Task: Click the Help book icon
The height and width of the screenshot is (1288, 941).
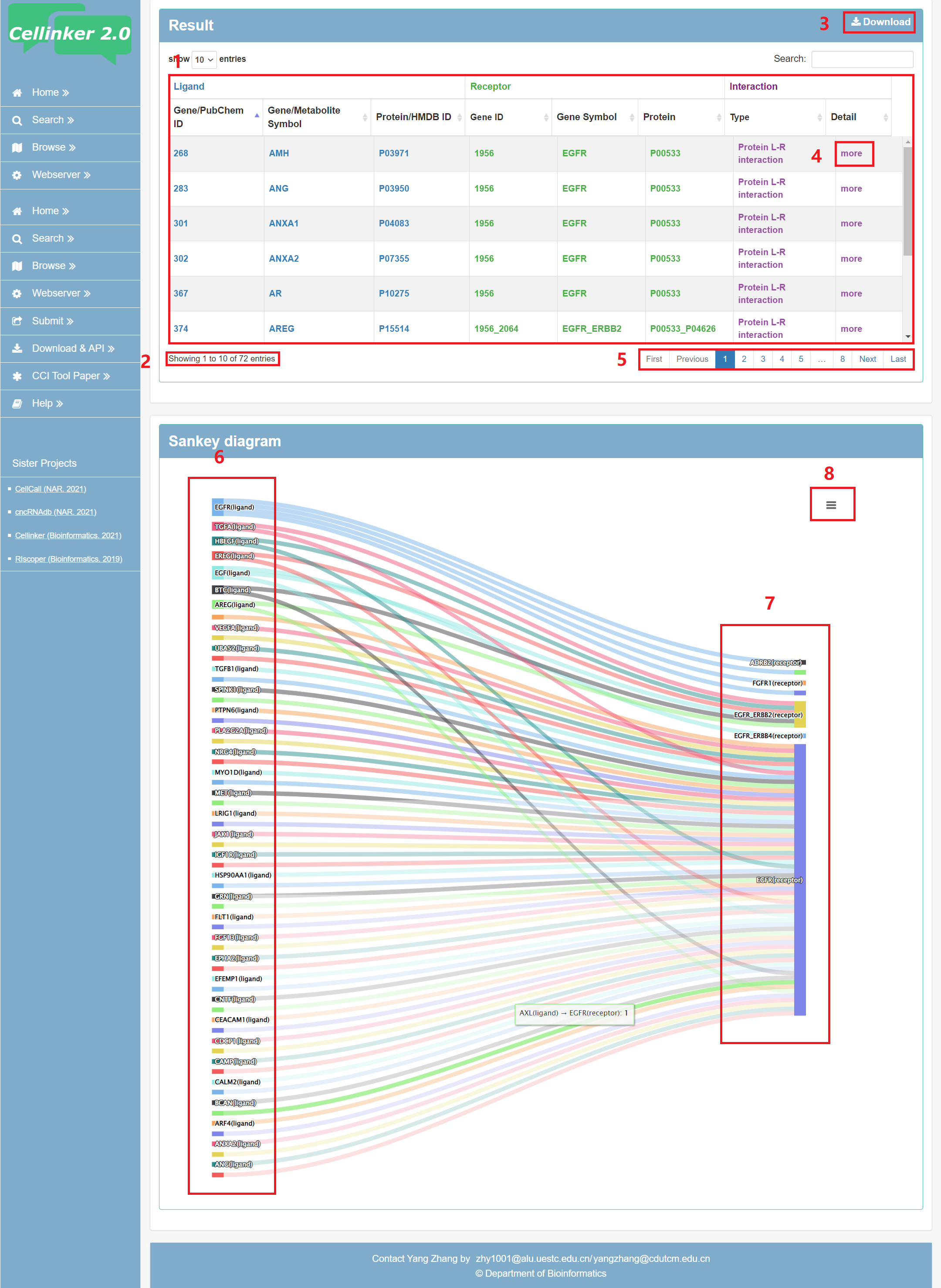Action: pos(17,404)
